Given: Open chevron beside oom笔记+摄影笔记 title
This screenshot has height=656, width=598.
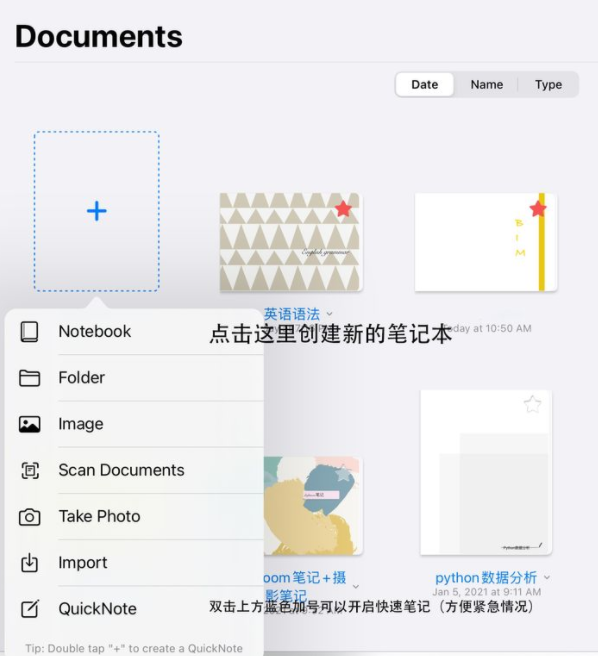Looking at the screenshot, I should tap(356, 587).
